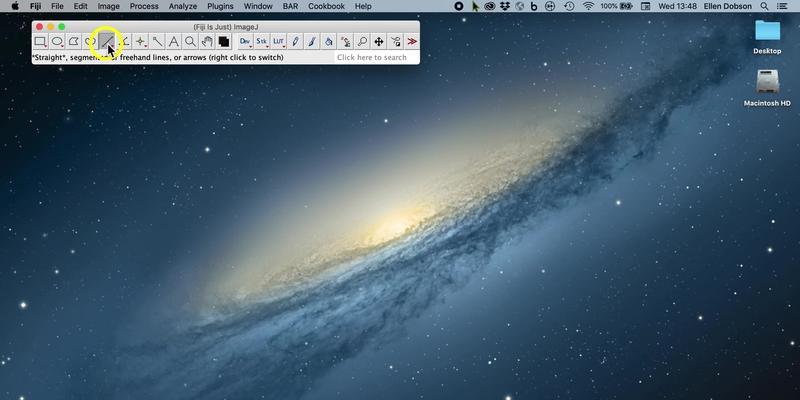Open the LUT lookup table menu

pos(279,41)
